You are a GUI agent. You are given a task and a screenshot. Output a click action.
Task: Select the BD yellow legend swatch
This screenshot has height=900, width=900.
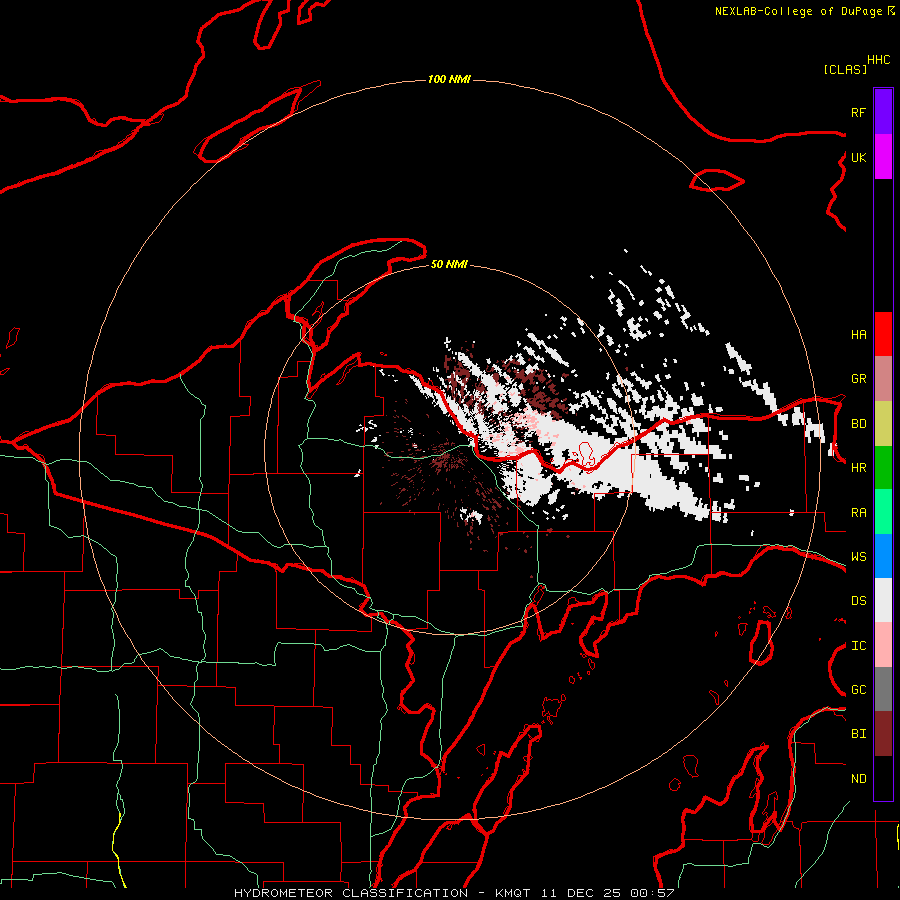tap(883, 423)
